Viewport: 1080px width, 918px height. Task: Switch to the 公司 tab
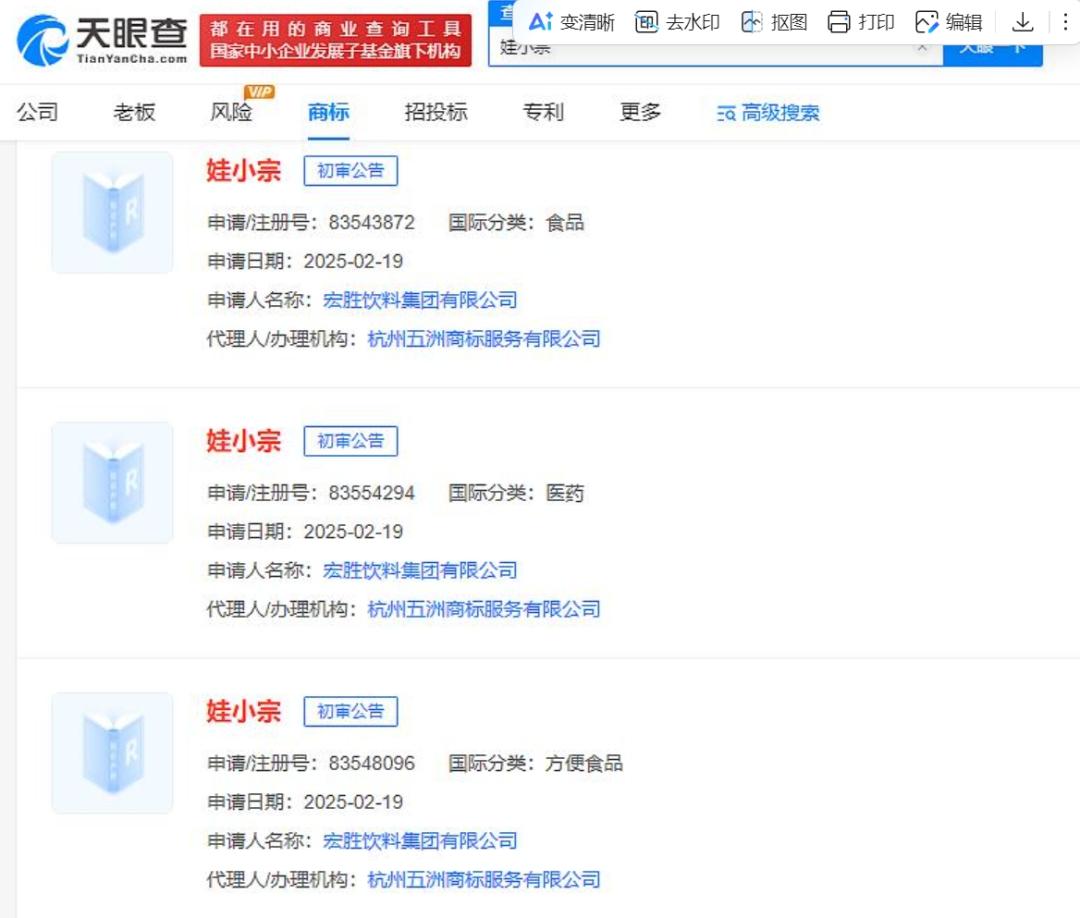(x=38, y=112)
